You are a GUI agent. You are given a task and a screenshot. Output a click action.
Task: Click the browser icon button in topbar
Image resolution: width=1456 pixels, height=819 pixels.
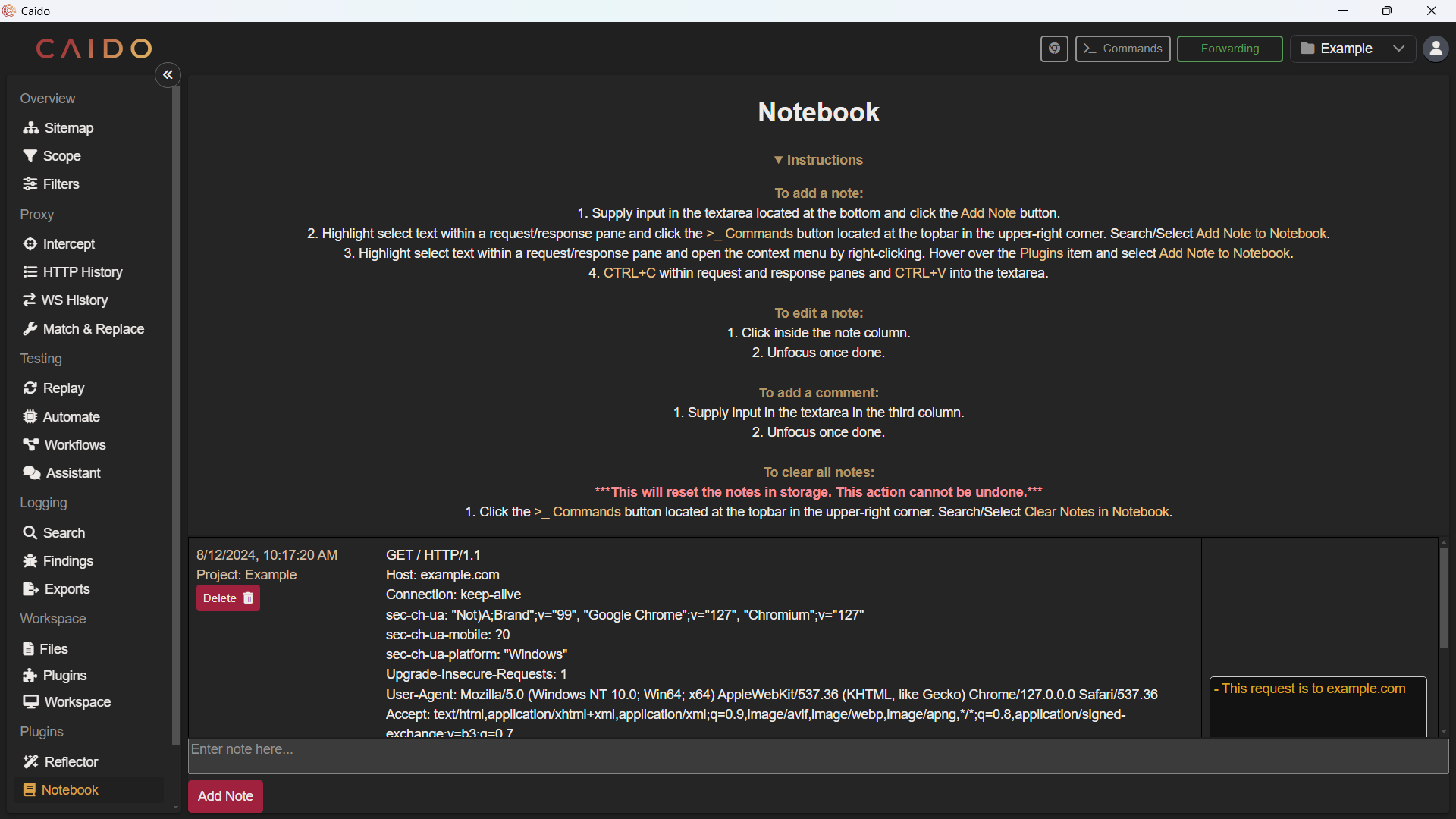1054,49
